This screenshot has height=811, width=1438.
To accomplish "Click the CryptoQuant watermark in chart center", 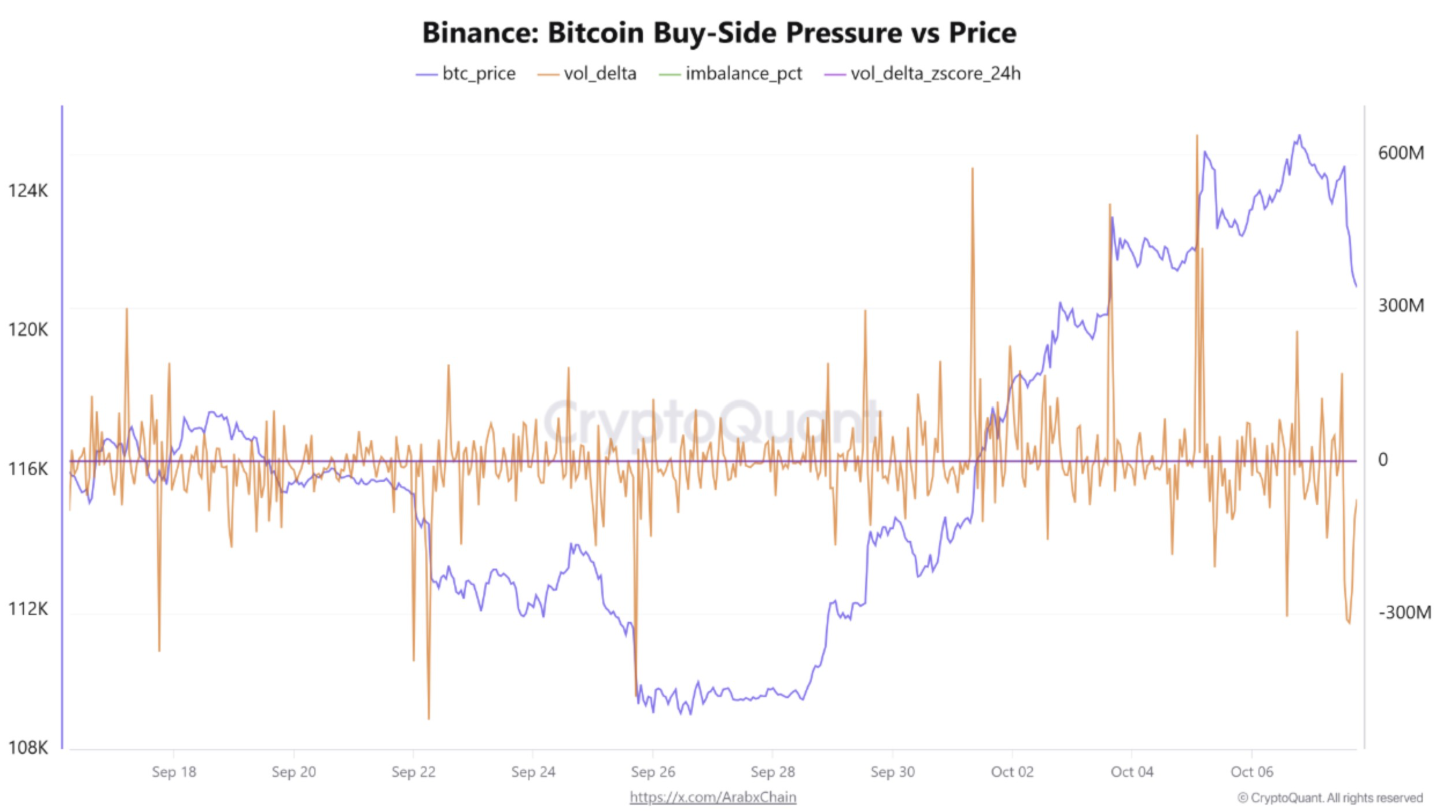I will [x=714, y=417].
